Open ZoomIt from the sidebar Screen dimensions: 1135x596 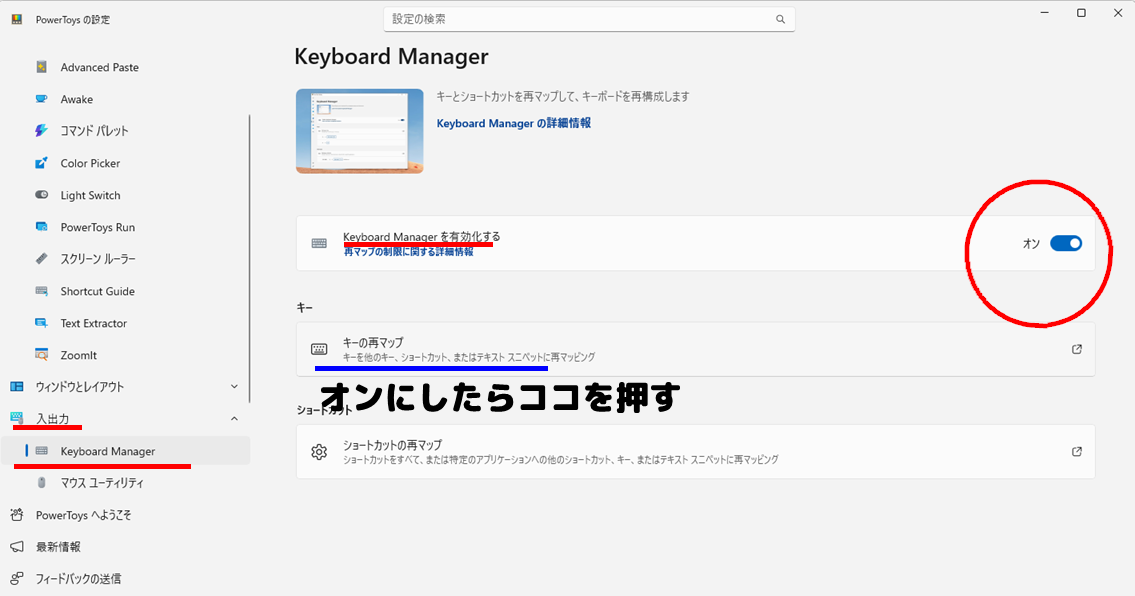point(78,355)
